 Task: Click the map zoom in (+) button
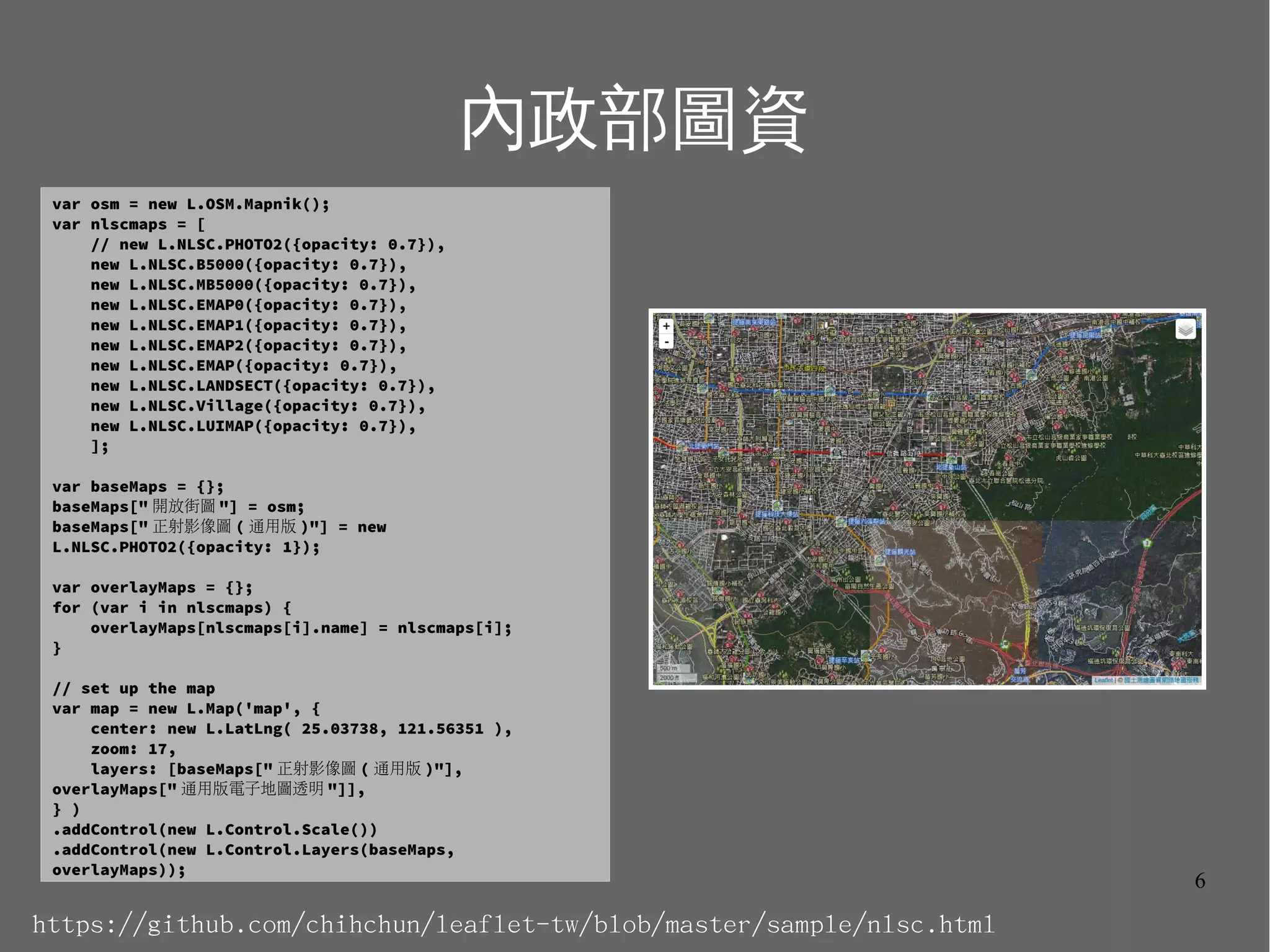pos(666,326)
